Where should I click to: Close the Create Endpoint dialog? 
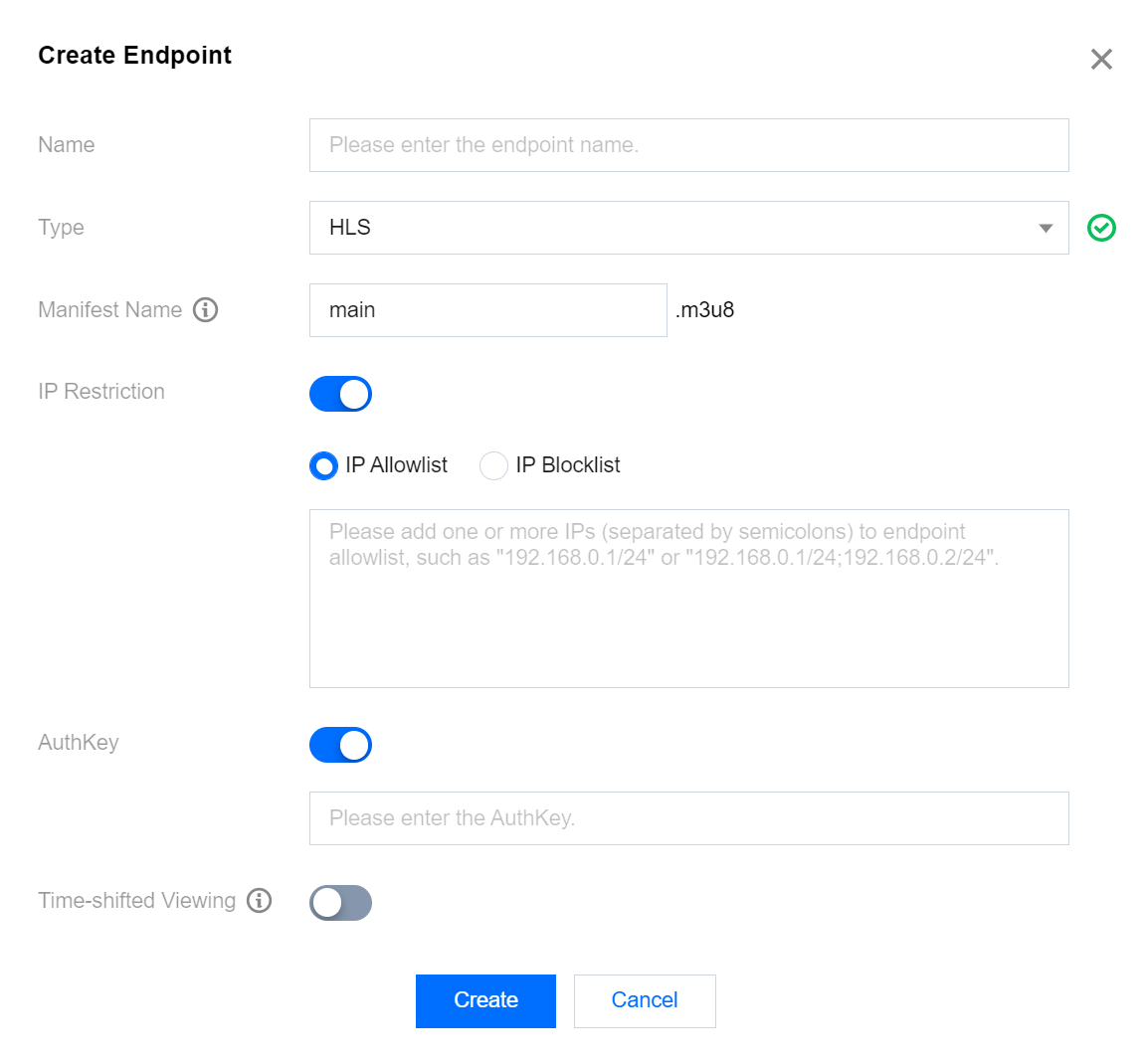[x=1101, y=59]
